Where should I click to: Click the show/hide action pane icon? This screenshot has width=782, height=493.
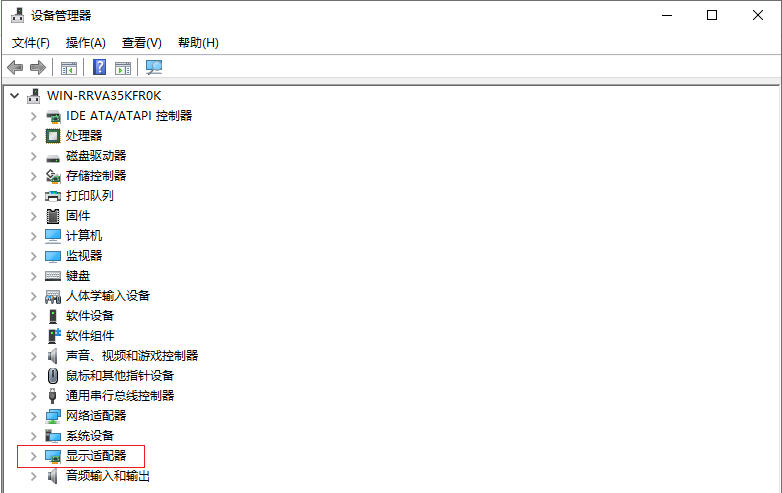[x=123, y=68]
